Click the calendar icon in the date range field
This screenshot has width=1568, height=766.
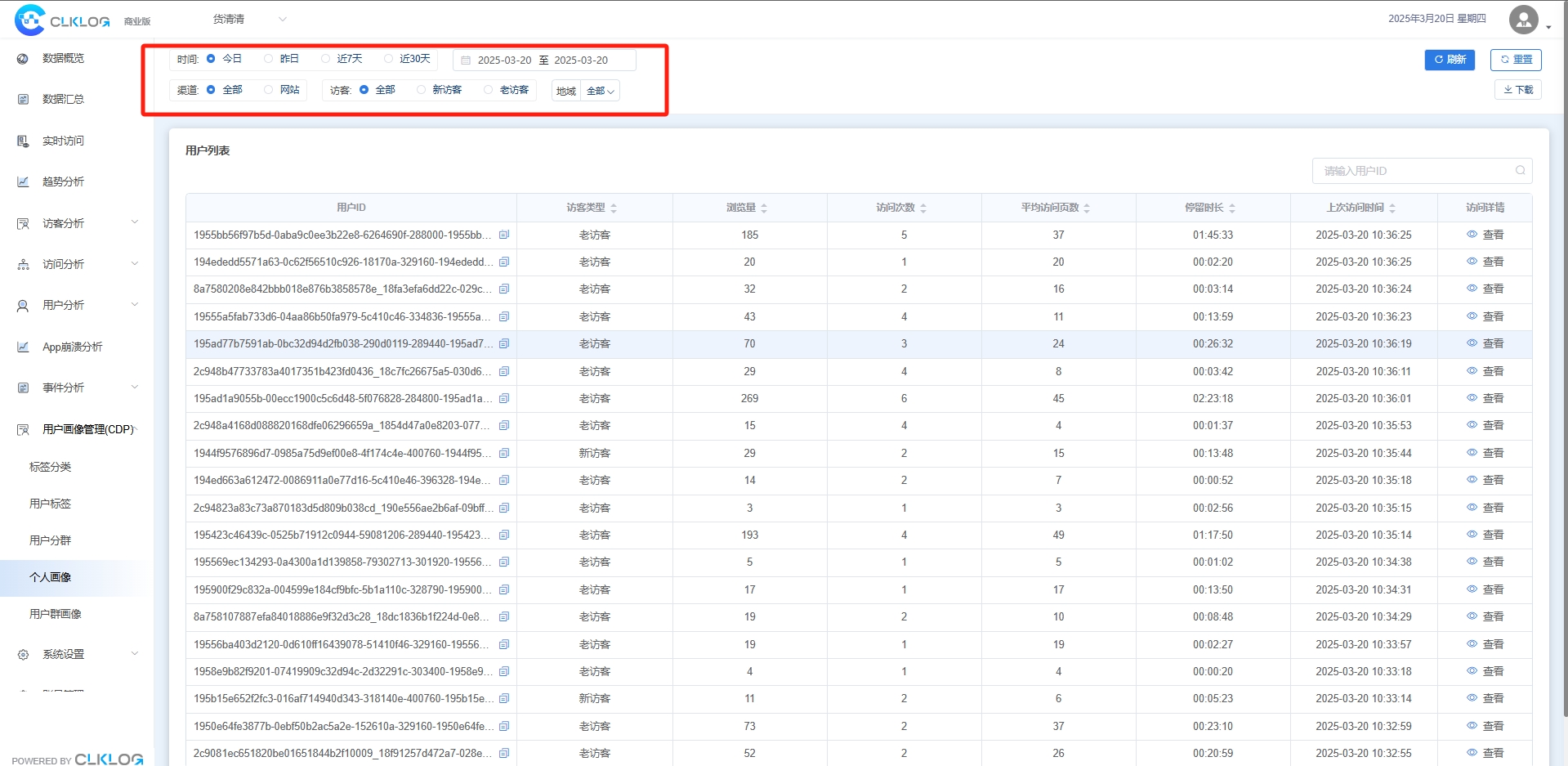466,60
